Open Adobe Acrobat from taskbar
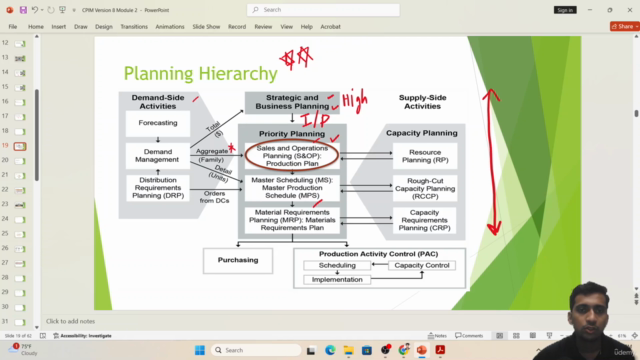Image resolution: width=640 pixels, height=360 pixels. tap(440, 350)
